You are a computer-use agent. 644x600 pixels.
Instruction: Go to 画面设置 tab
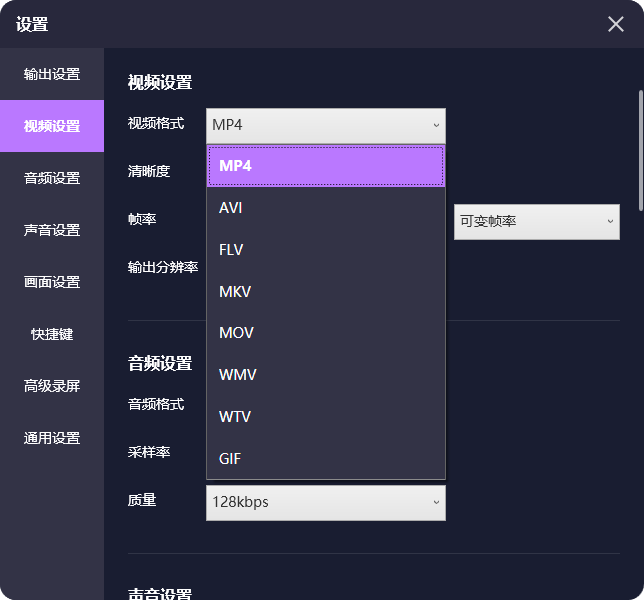[52, 282]
